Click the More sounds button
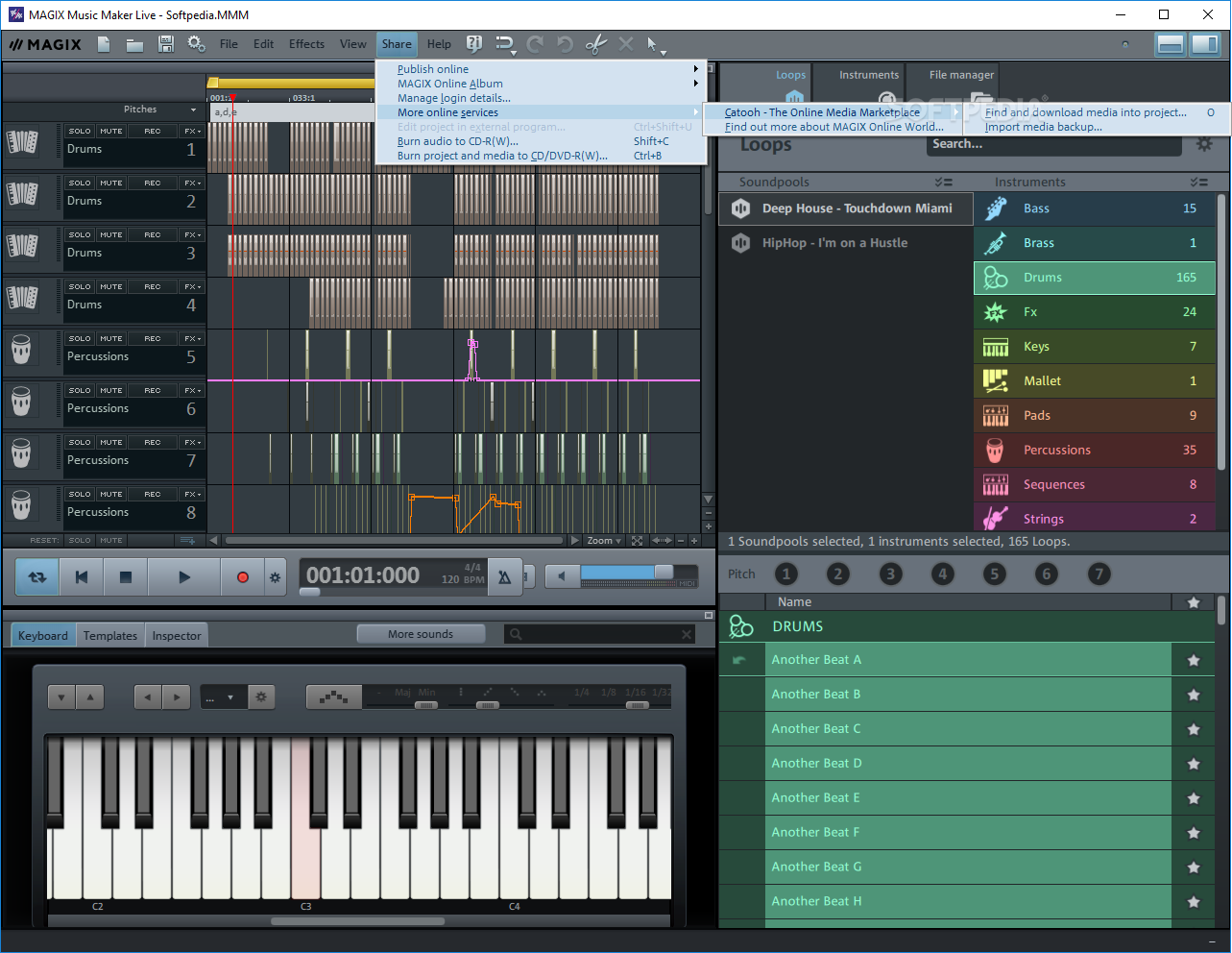Viewport: 1232px width, 953px height. tap(421, 634)
